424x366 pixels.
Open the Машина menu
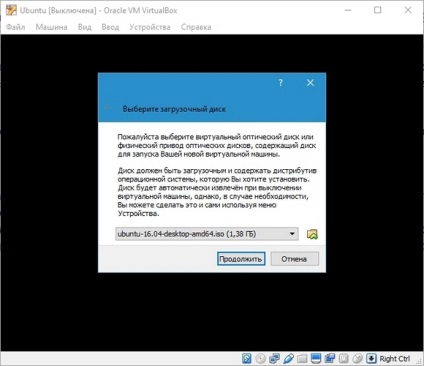pos(51,27)
